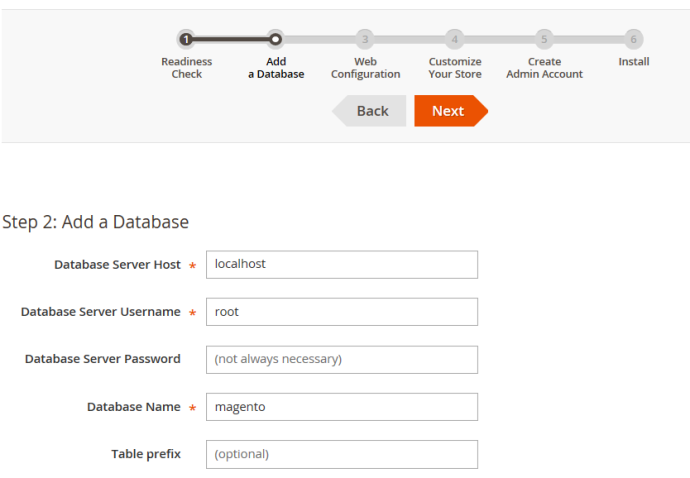690x478 pixels.
Task: Click into the Table prefix field
Action: click(341, 454)
